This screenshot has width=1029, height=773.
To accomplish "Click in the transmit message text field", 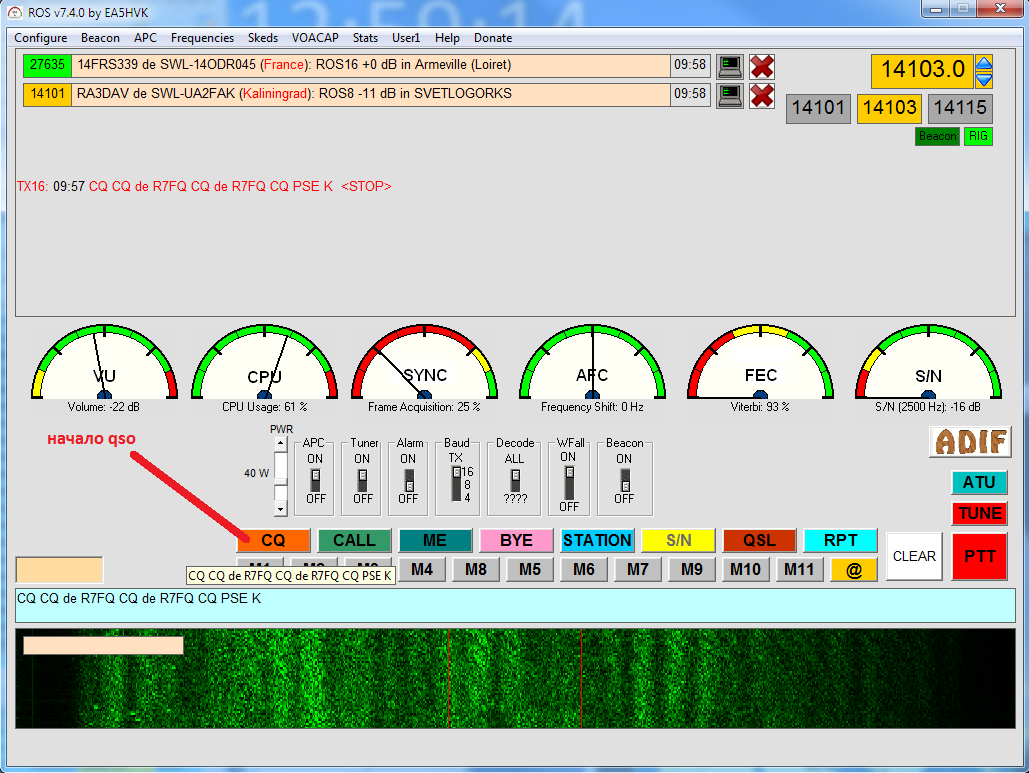I will (x=515, y=605).
